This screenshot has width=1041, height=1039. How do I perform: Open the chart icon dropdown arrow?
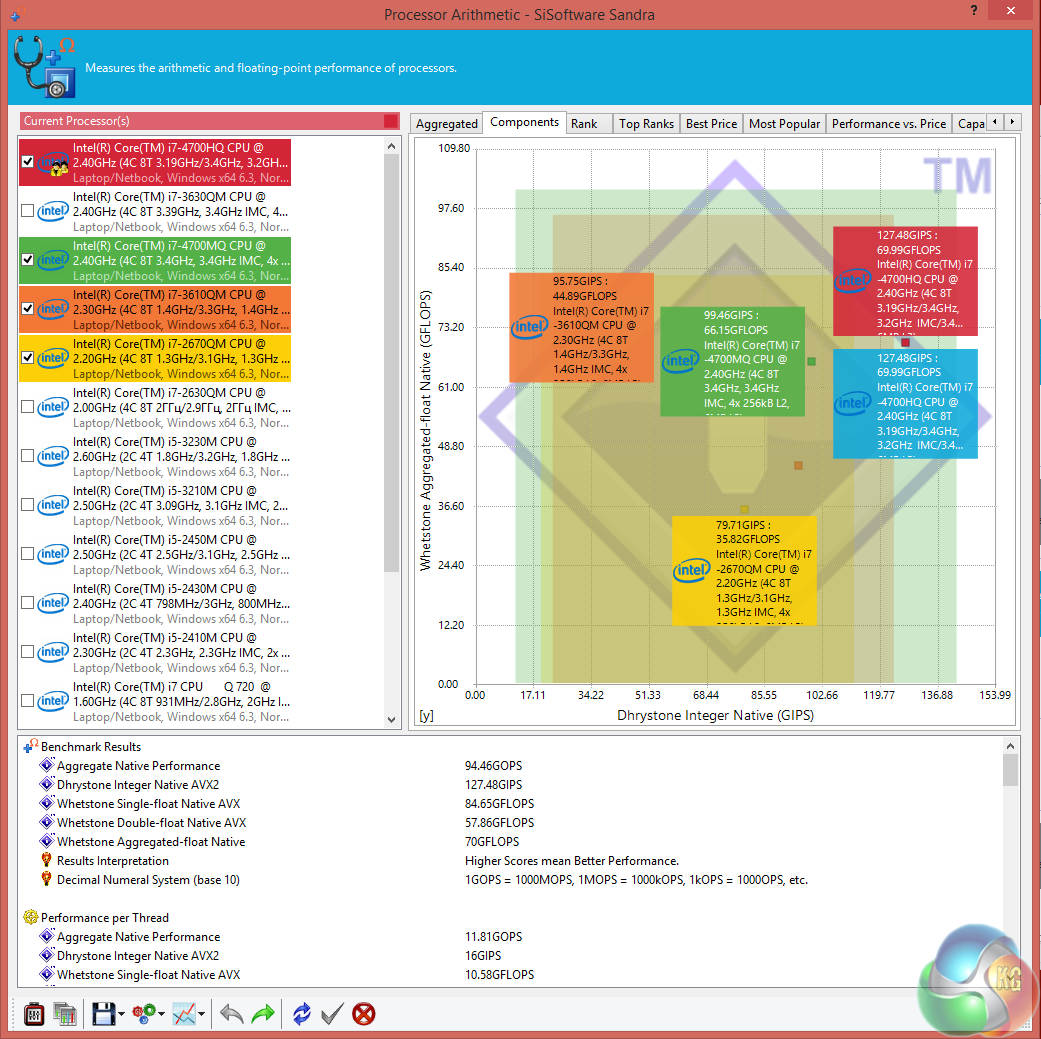pyautogui.click(x=201, y=1014)
